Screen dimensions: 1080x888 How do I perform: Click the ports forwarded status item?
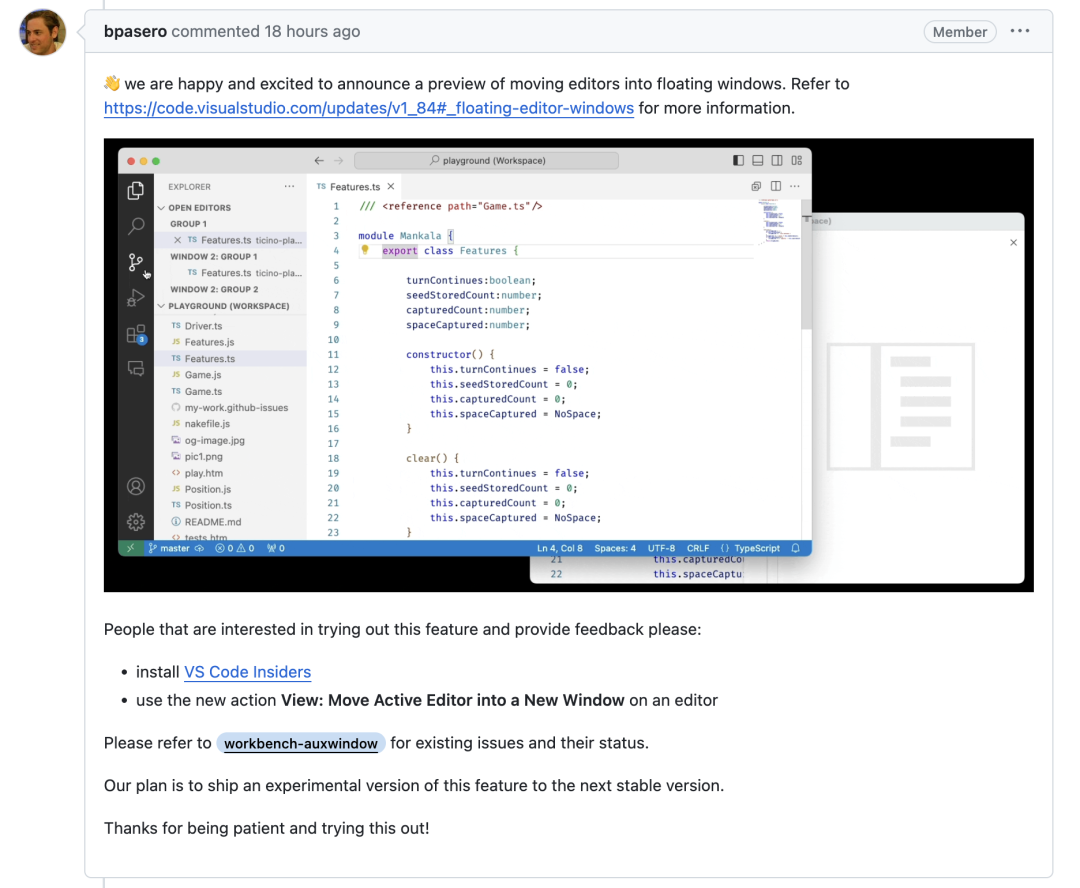coord(276,548)
